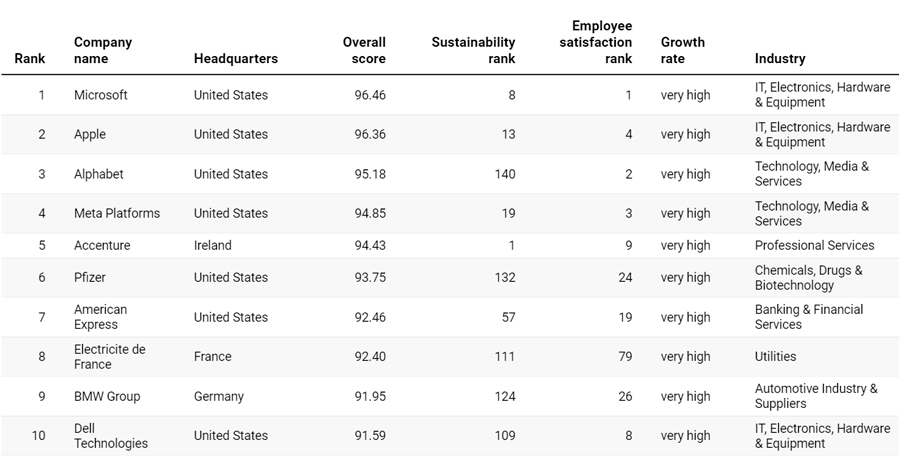Click the Apple company name cell
900x456 pixels.
[x=90, y=134]
